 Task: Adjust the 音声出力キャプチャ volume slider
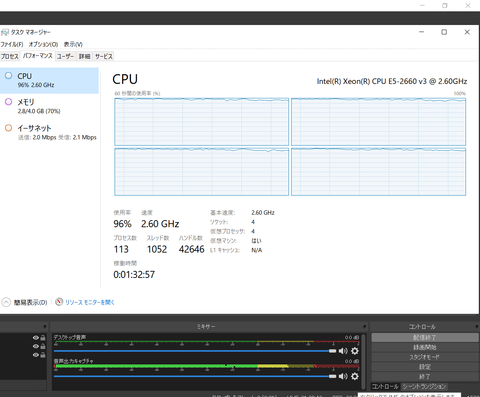(x=195, y=376)
